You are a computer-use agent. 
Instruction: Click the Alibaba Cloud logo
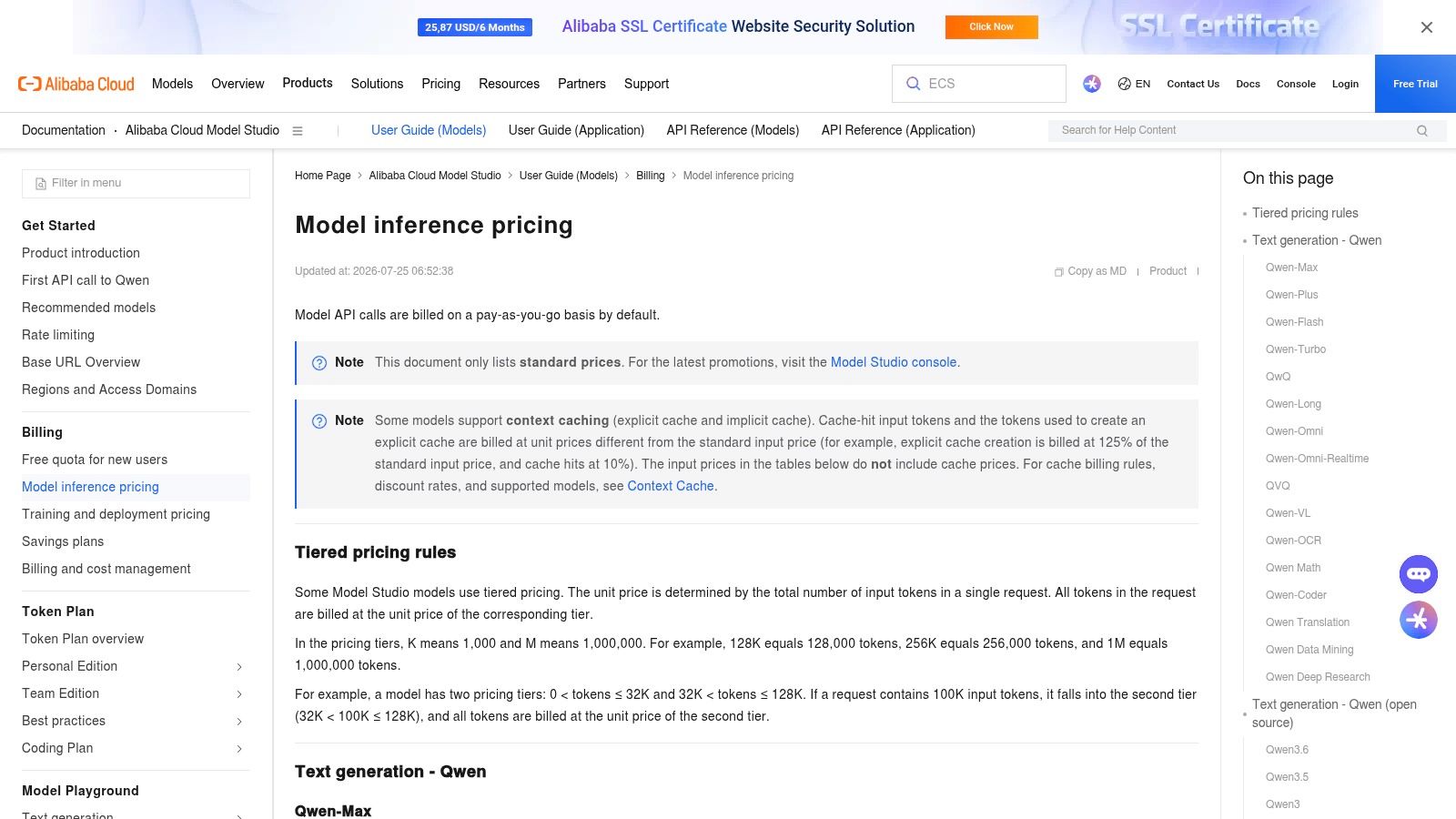point(76,84)
